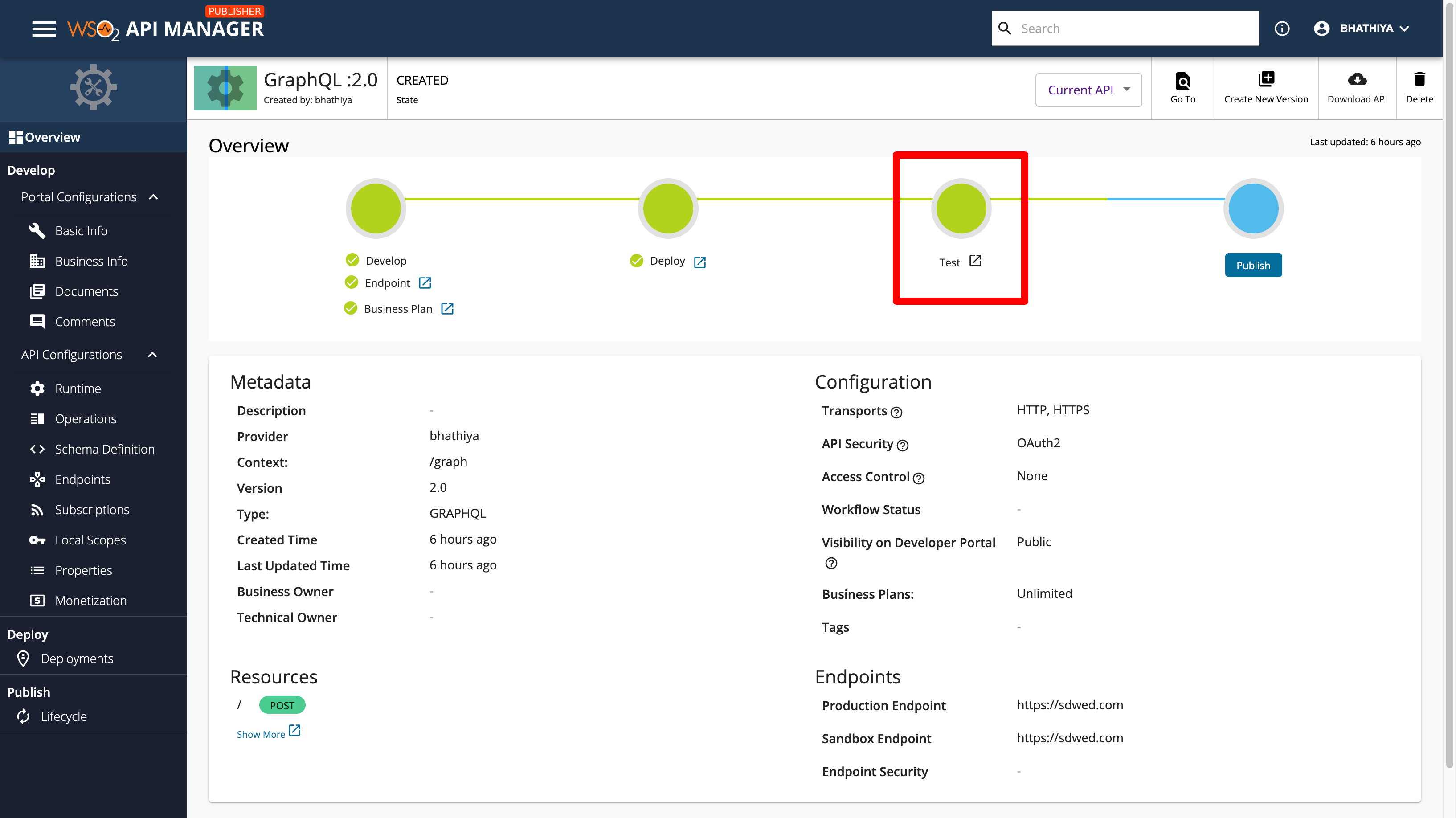The height and width of the screenshot is (818, 1456).
Task: Open the info icon in header
Action: [1282, 28]
